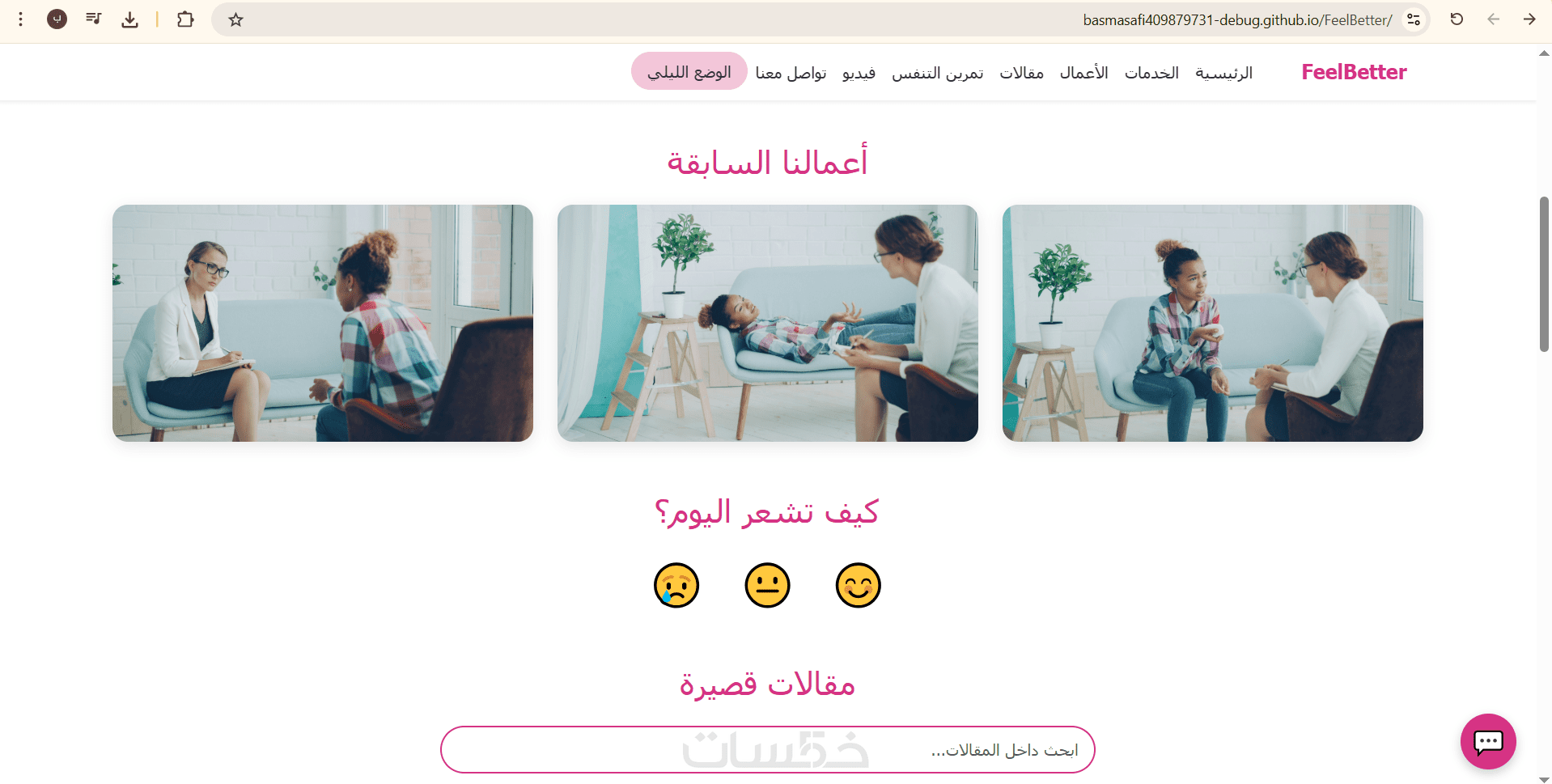
Task: Click the sad crying emoji face
Action: pos(676,585)
